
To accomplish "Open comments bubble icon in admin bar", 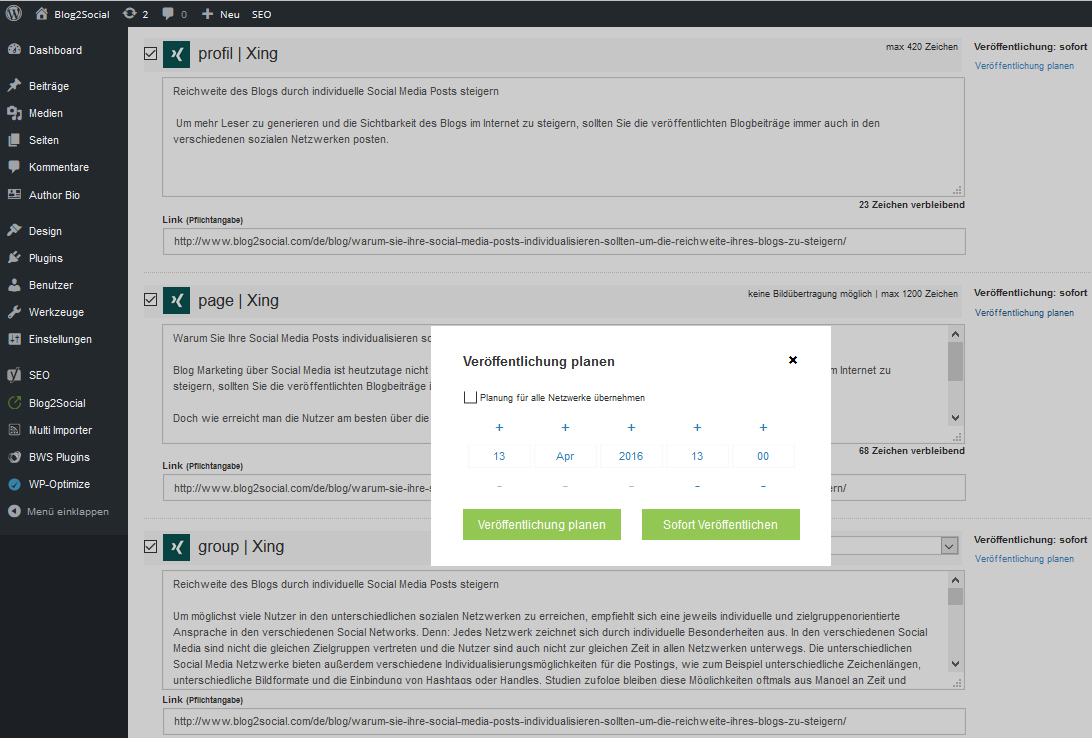I will [168, 13].
